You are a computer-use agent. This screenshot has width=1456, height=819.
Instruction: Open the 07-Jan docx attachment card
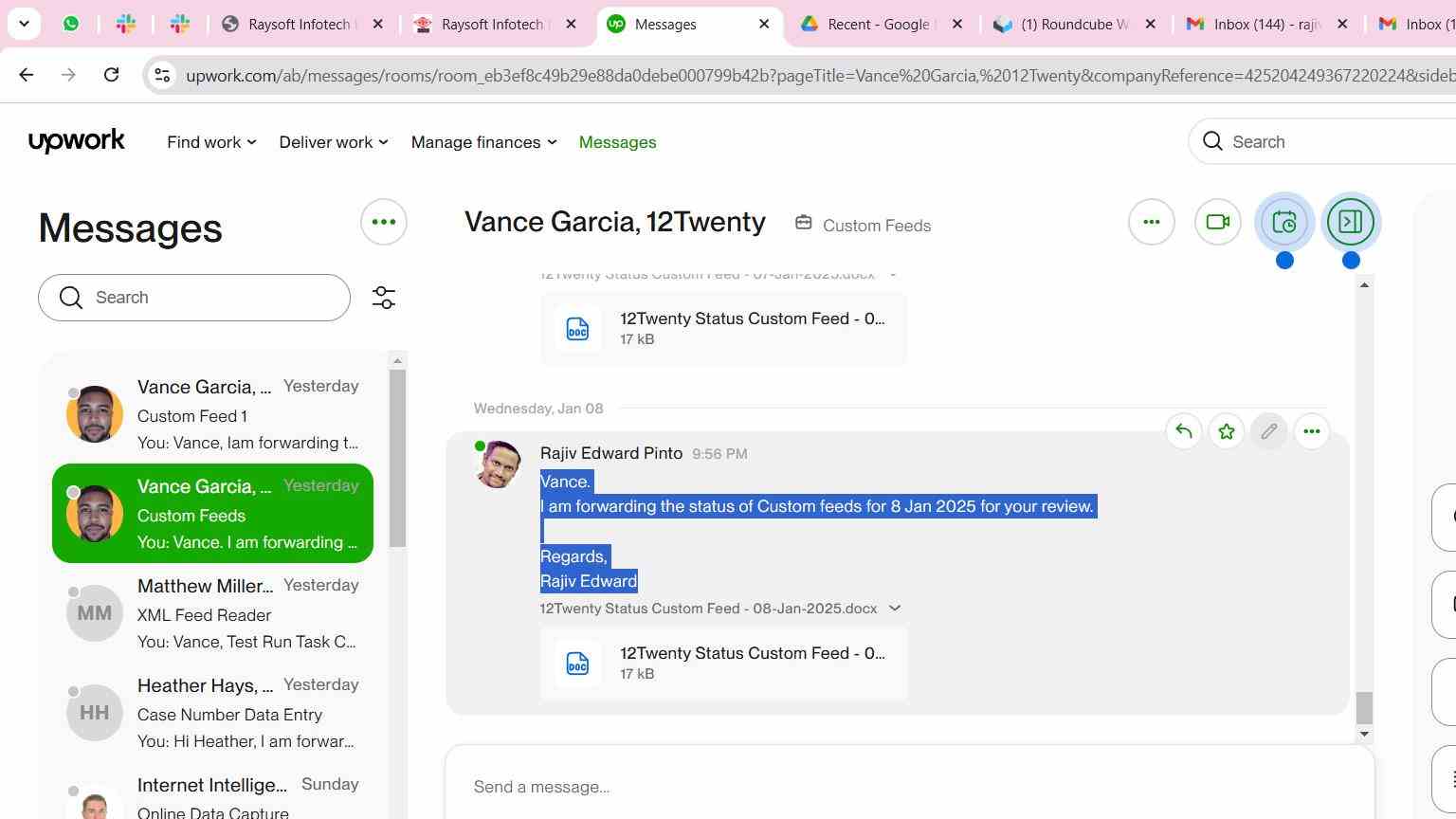[x=723, y=328]
